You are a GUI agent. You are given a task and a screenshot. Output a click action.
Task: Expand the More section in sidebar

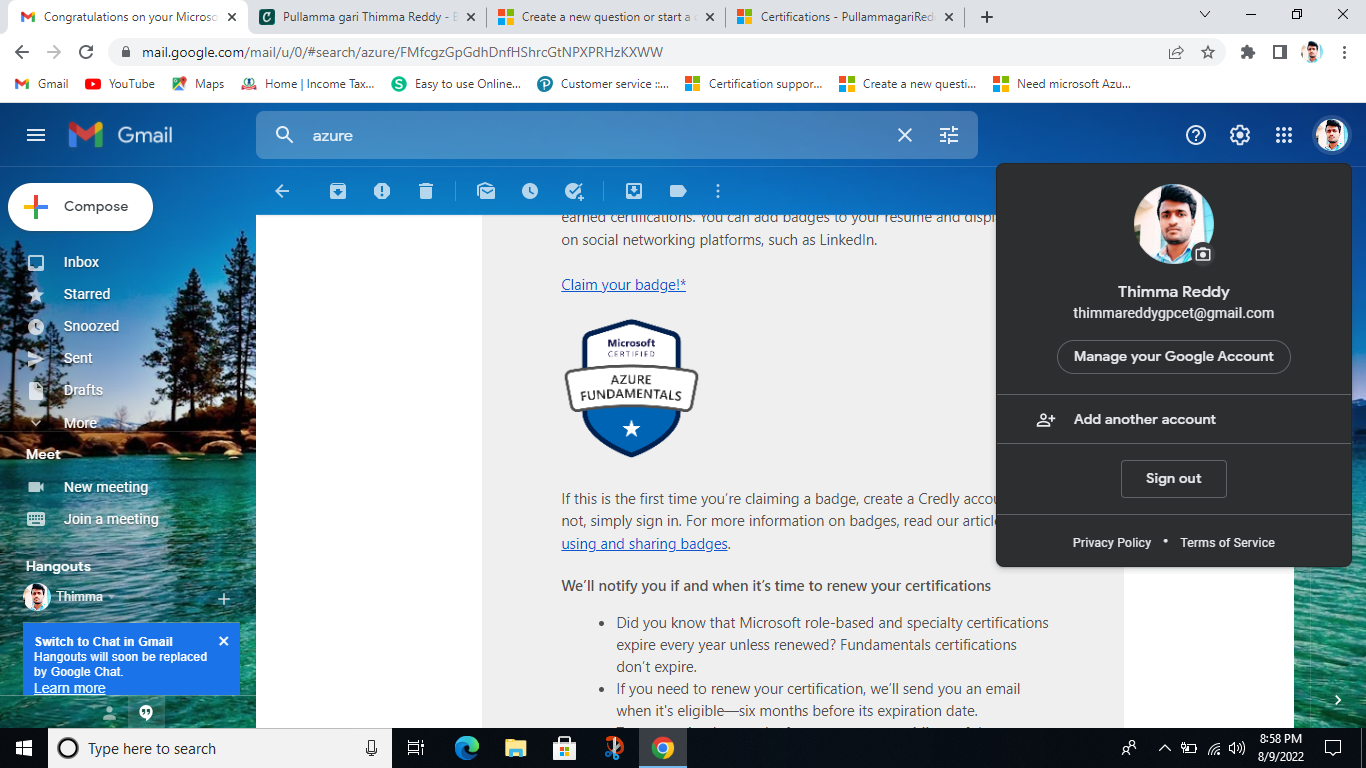point(80,422)
